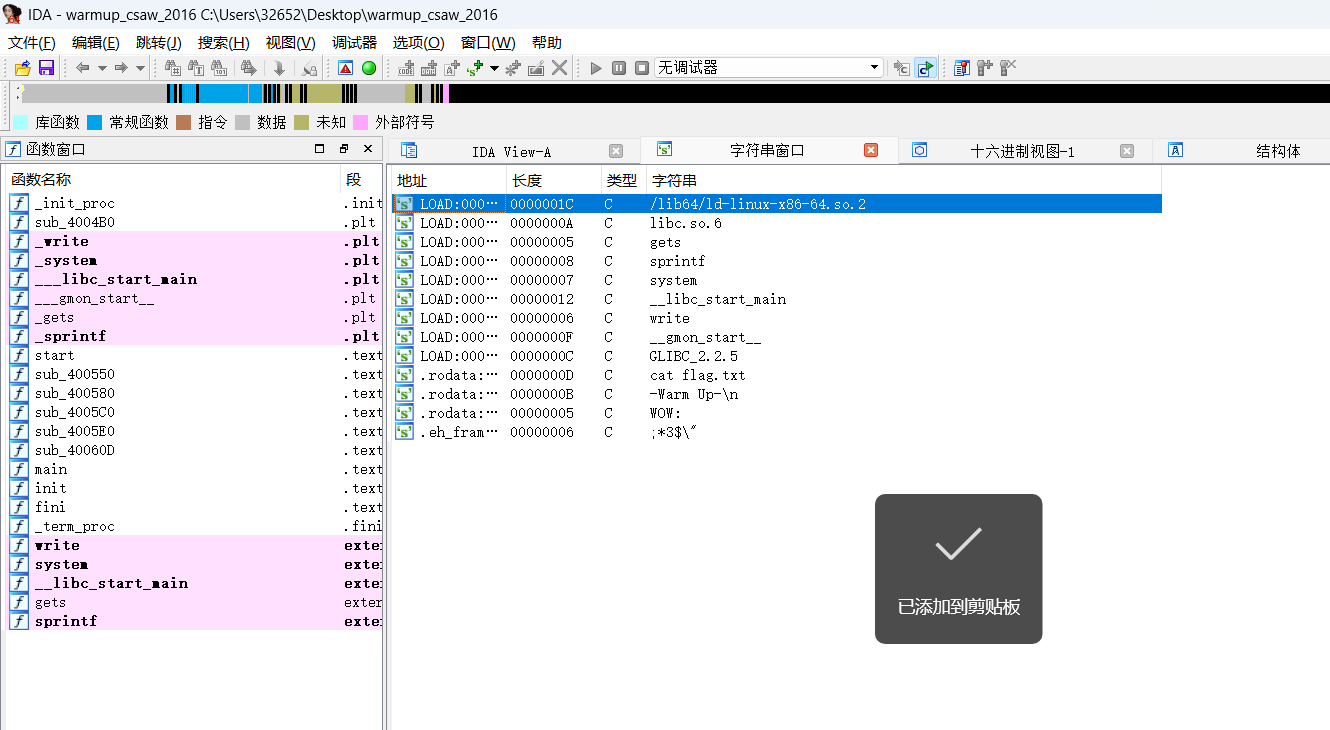Select the sub_40060D function row
Screen dimensions: 1330x730
point(195,451)
